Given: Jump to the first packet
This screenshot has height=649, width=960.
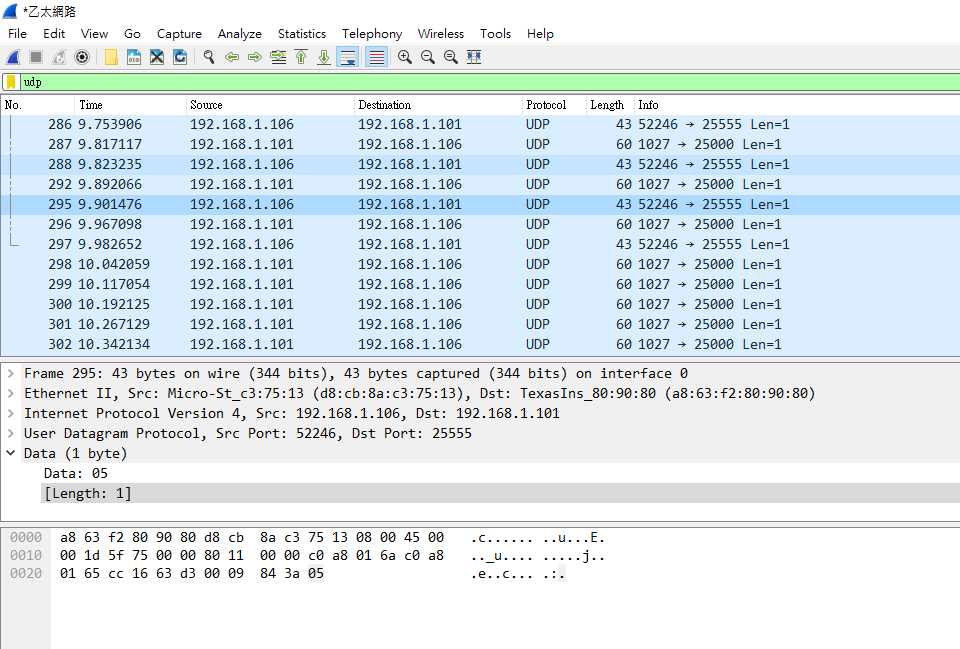Looking at the screenshot, I should point(301,57).
